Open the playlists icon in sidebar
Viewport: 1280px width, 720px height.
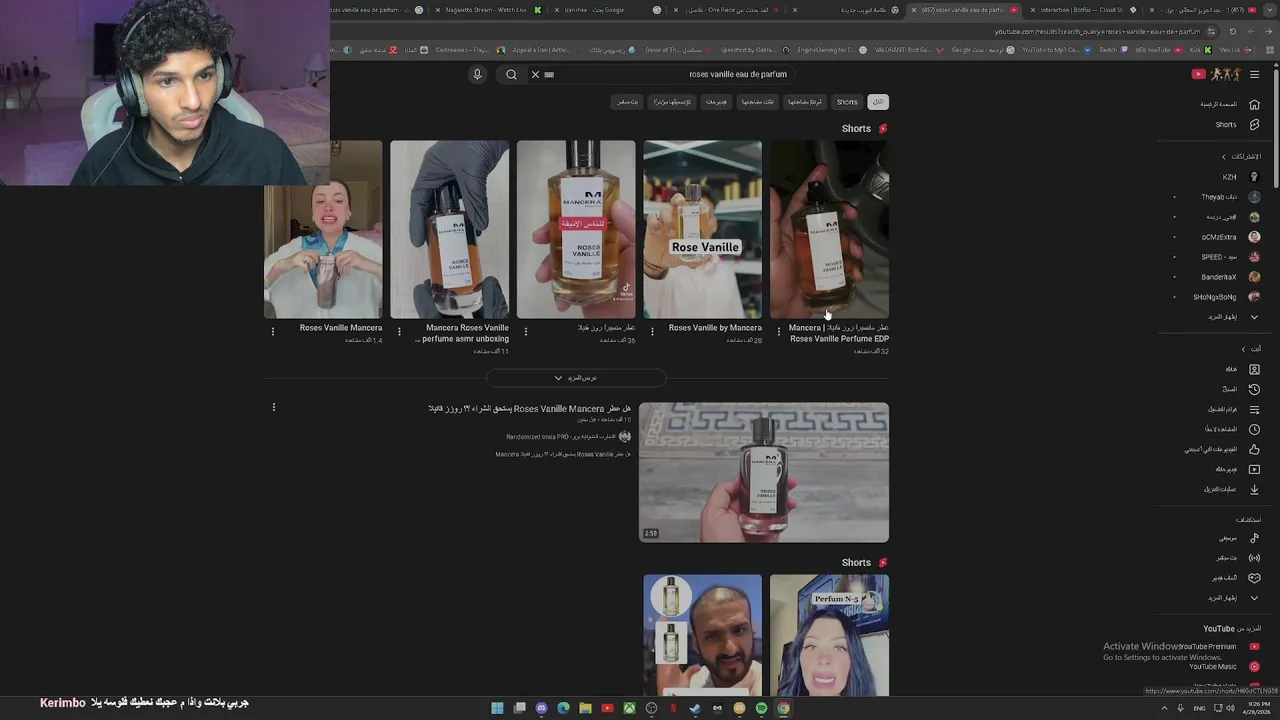pos(1254,409)
